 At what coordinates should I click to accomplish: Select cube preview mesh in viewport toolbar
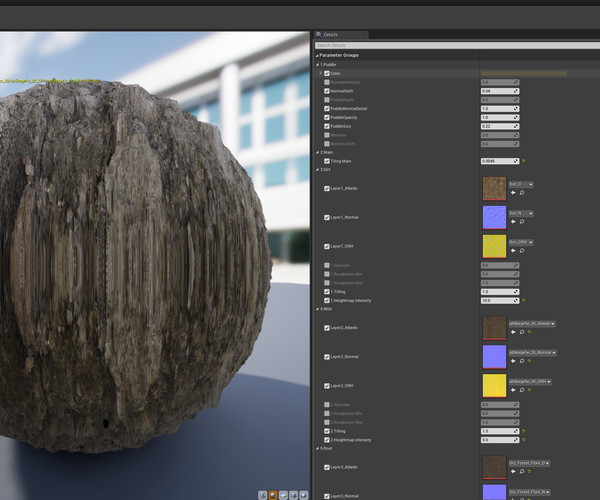pyautogui.click(x=293, y=495)
